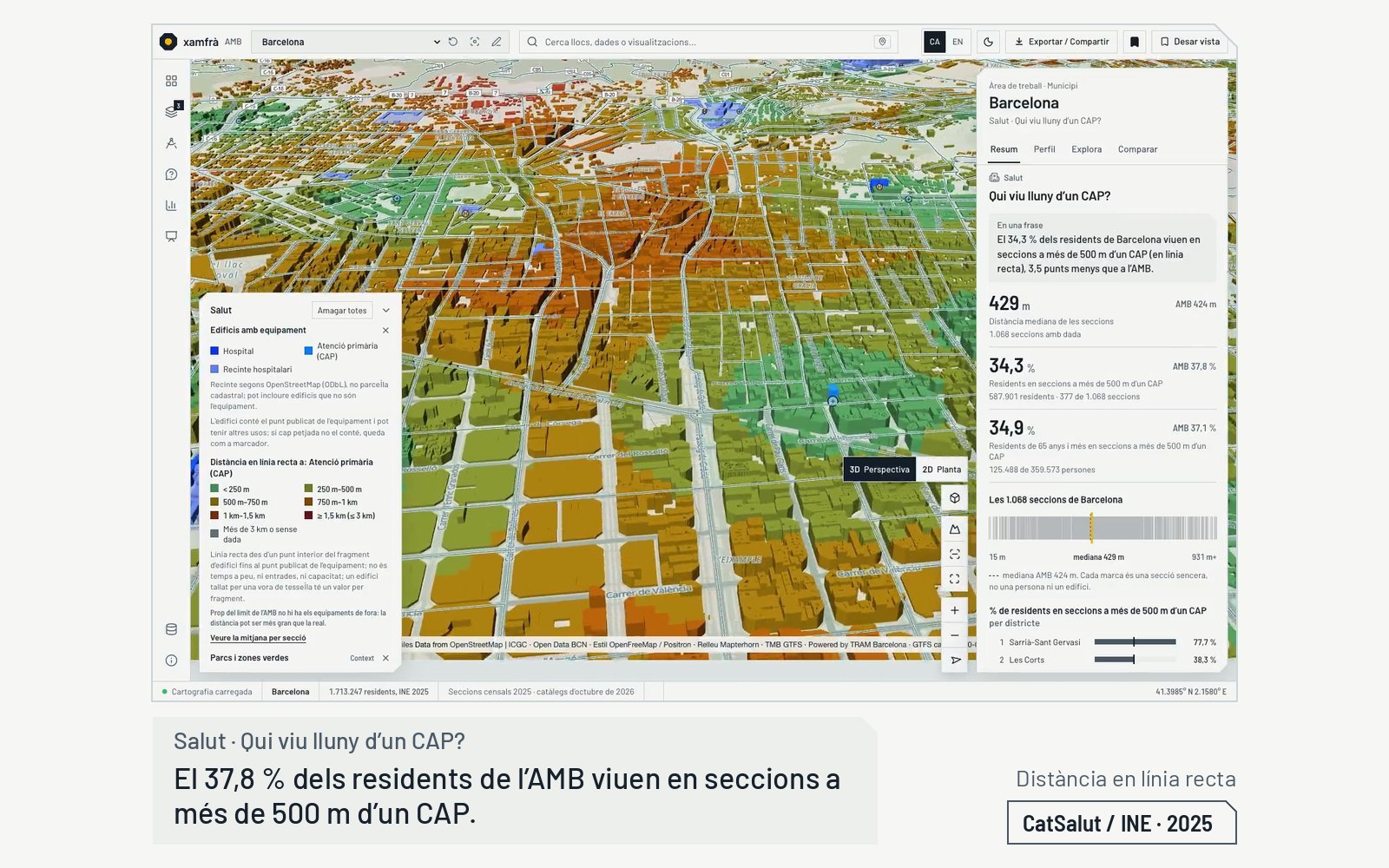Image resolution: width=1389 pixels, height=868 pixels.
Task: Open the Perfil tab
Action: (x=1044, y=149)
